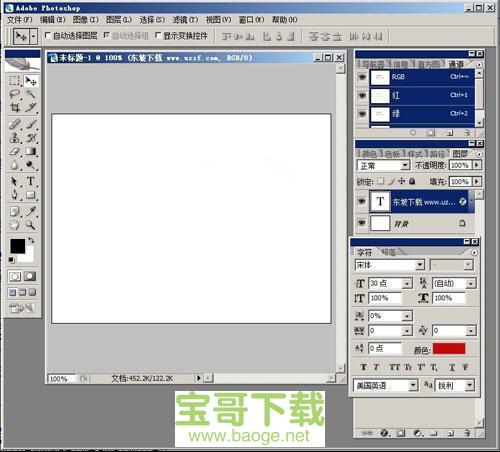Select the Magic Wand tool
This screenshot has height=452, width=500.
coord(31,94)
